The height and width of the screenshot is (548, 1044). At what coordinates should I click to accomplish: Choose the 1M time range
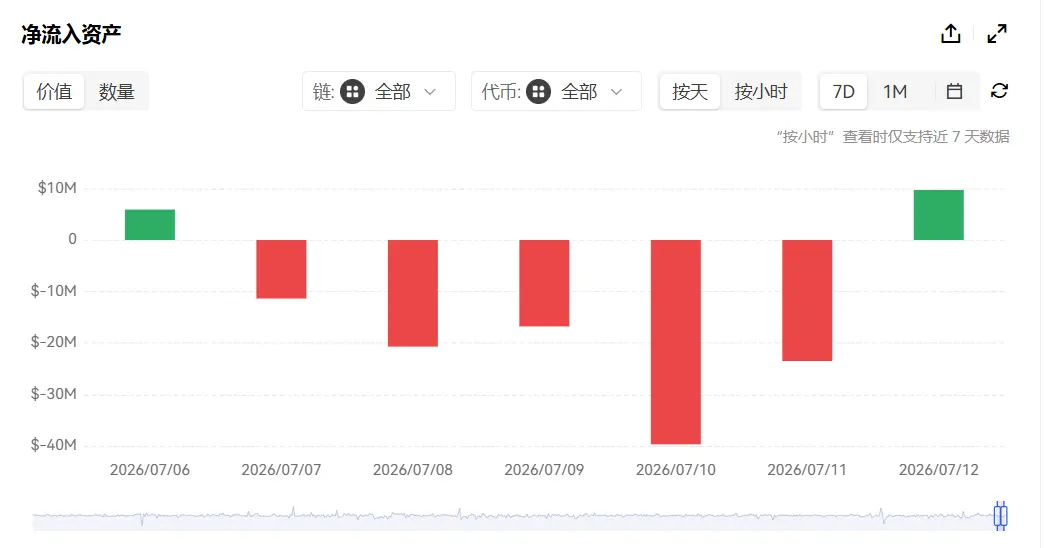[x=895, y=91]
